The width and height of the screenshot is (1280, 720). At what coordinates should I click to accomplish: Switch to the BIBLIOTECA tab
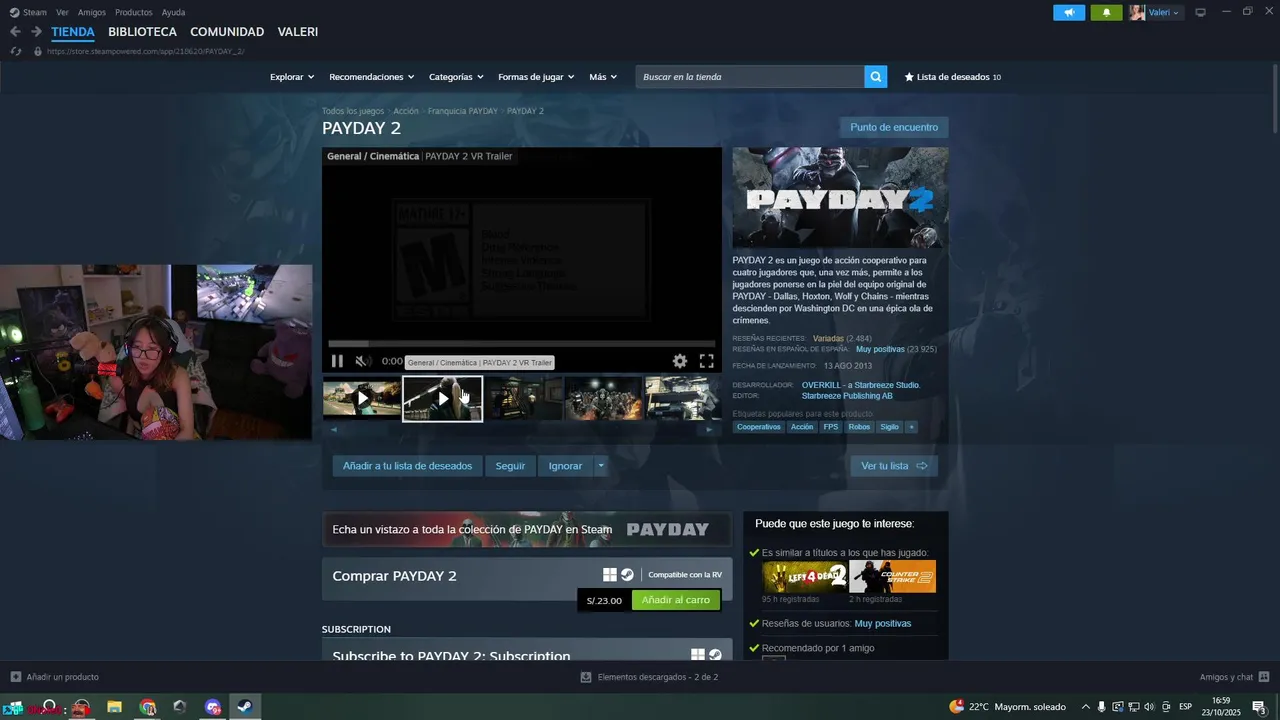(142, 32)
